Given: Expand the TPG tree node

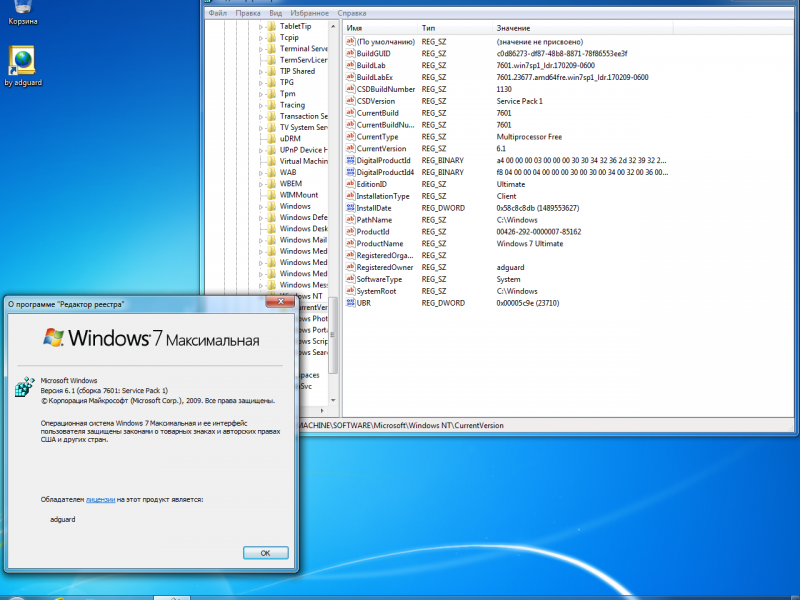Looking at the screenshot, I should click(x=261, y=83).
